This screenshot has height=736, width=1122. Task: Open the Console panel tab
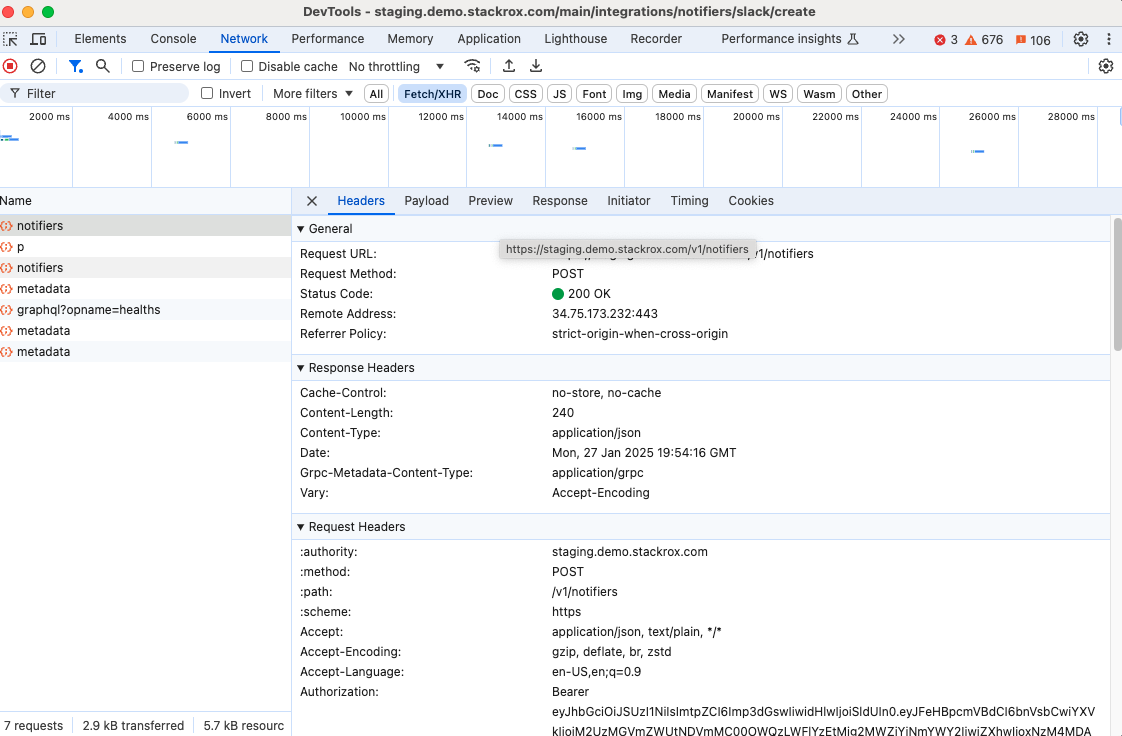[x=173, y=39]
